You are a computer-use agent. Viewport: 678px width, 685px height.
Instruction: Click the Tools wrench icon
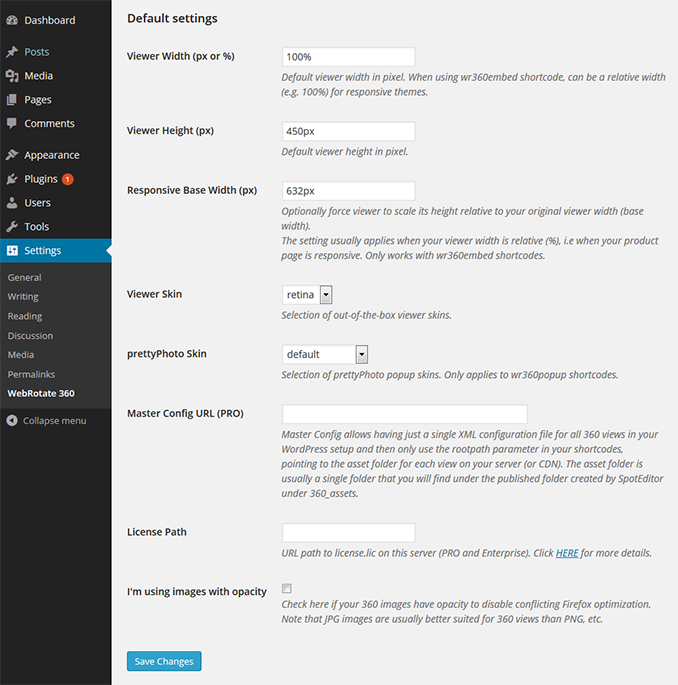[12, 227]
